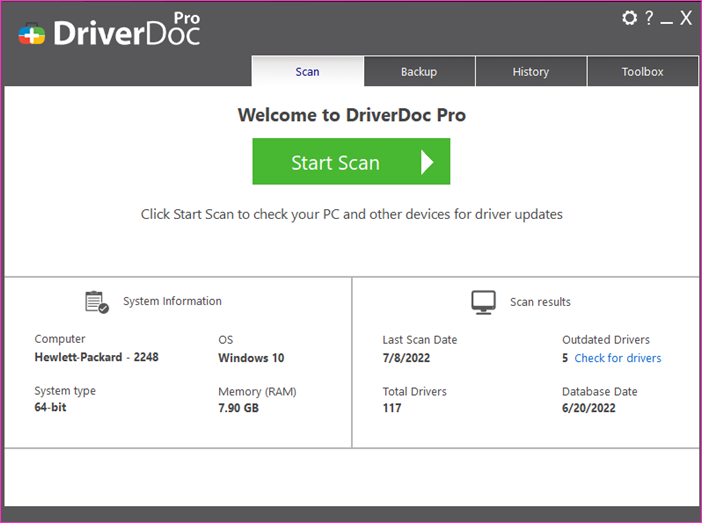Click the OS label
Viewport: 702px width, 523px height.
[x=226, y=340]
